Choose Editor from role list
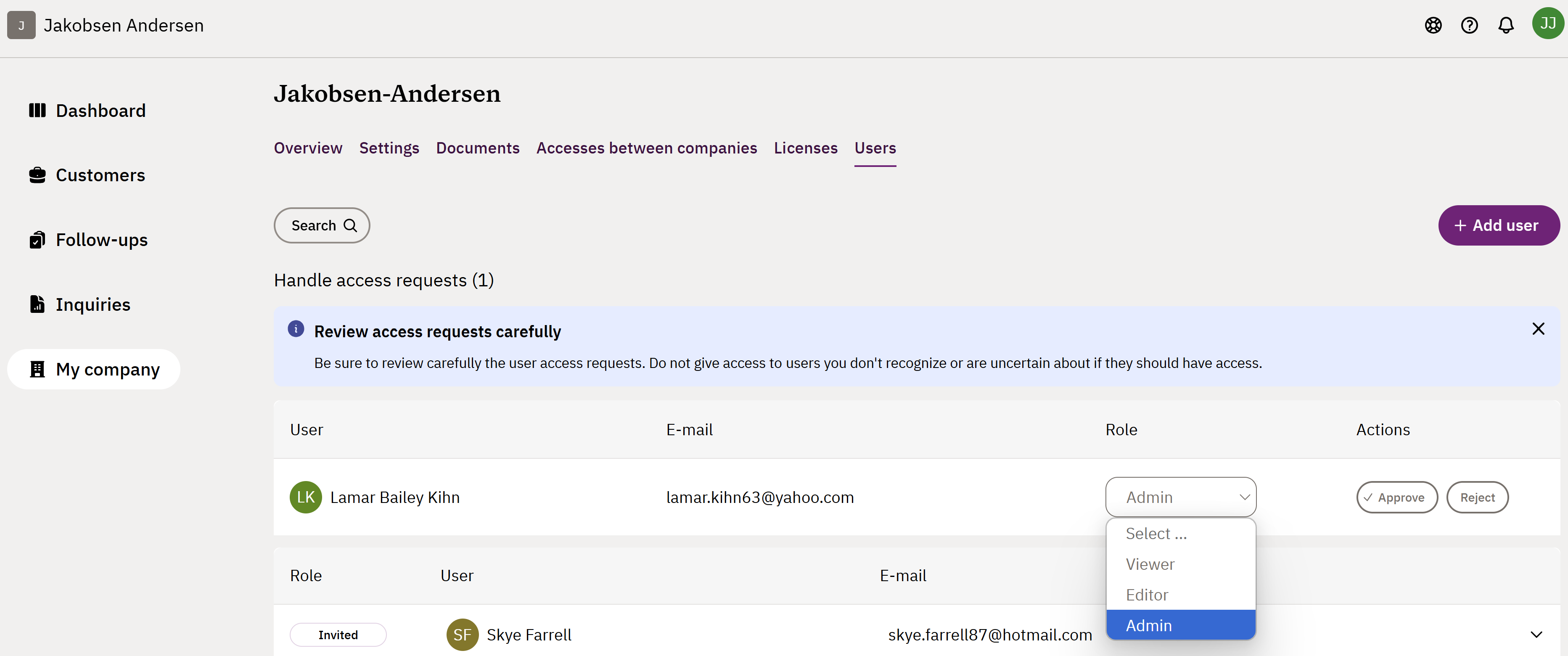Image resolution: width=1568 pixels, height=656 pixels. click(1147, 595)
